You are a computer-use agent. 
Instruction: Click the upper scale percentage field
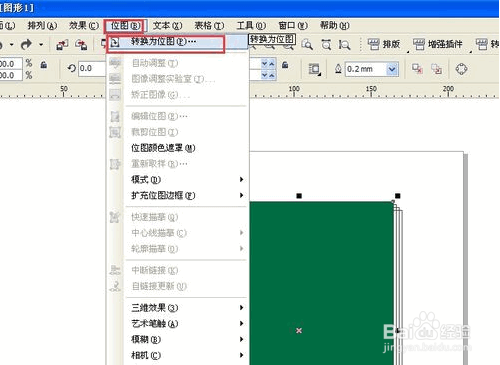coord(11,63)
